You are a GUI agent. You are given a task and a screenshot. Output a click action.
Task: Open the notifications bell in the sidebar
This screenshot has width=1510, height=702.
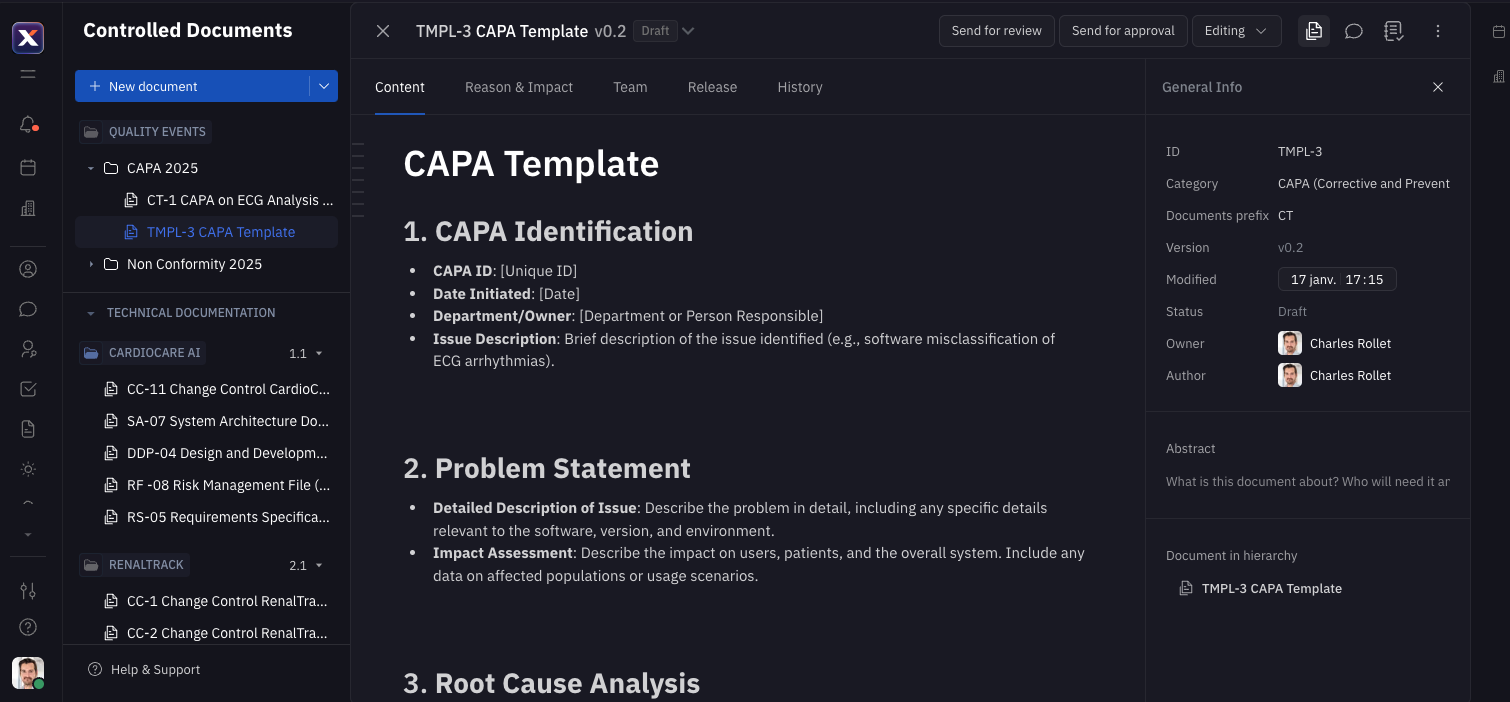(x=28, y=125)
